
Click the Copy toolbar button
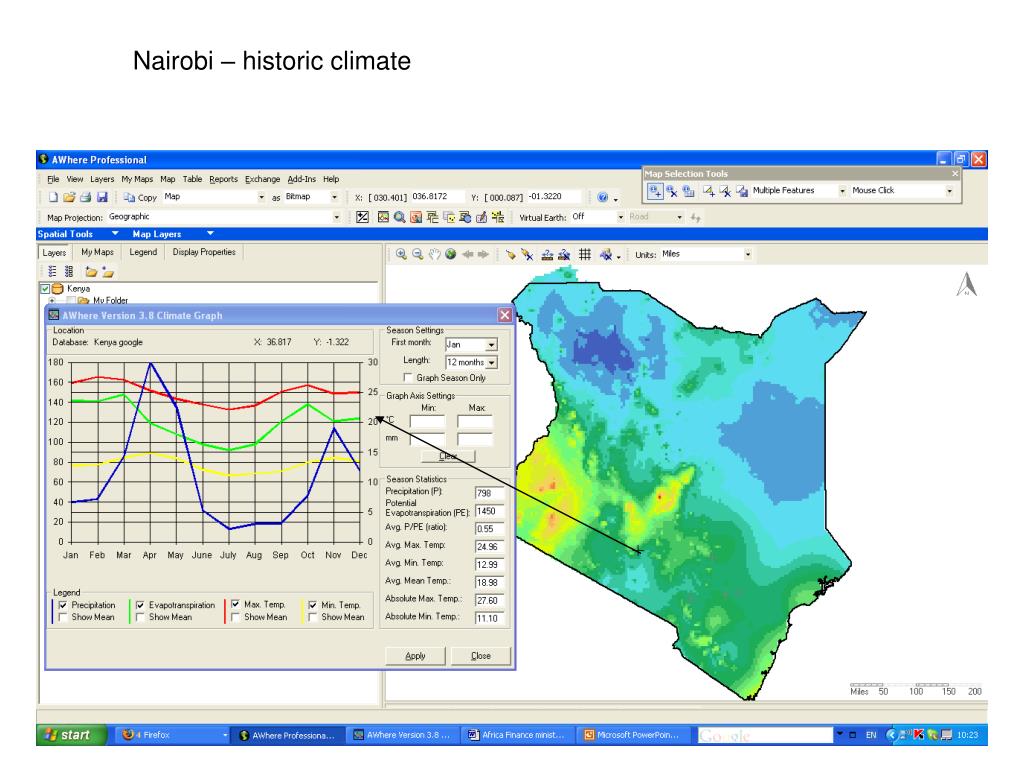[x=140, y=197]
